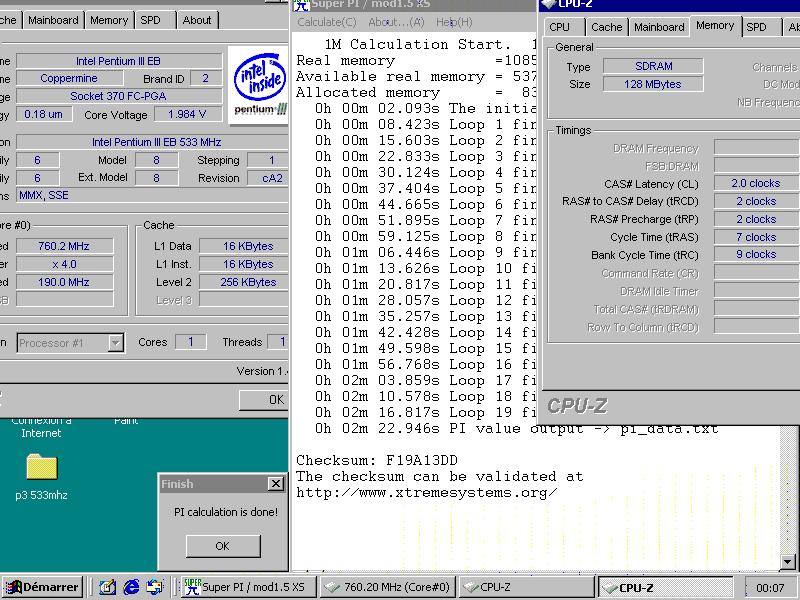Click the L1 Data 16 KBytes value
This screenshot has width=800, height=600.
pyautogui.click(x=244, y=246)
